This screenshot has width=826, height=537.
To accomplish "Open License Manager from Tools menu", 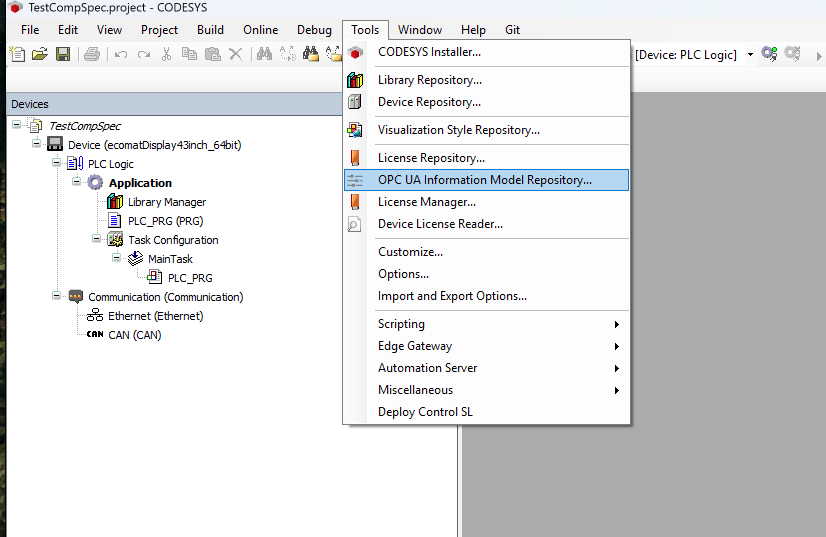I will [x=486, y=202].
